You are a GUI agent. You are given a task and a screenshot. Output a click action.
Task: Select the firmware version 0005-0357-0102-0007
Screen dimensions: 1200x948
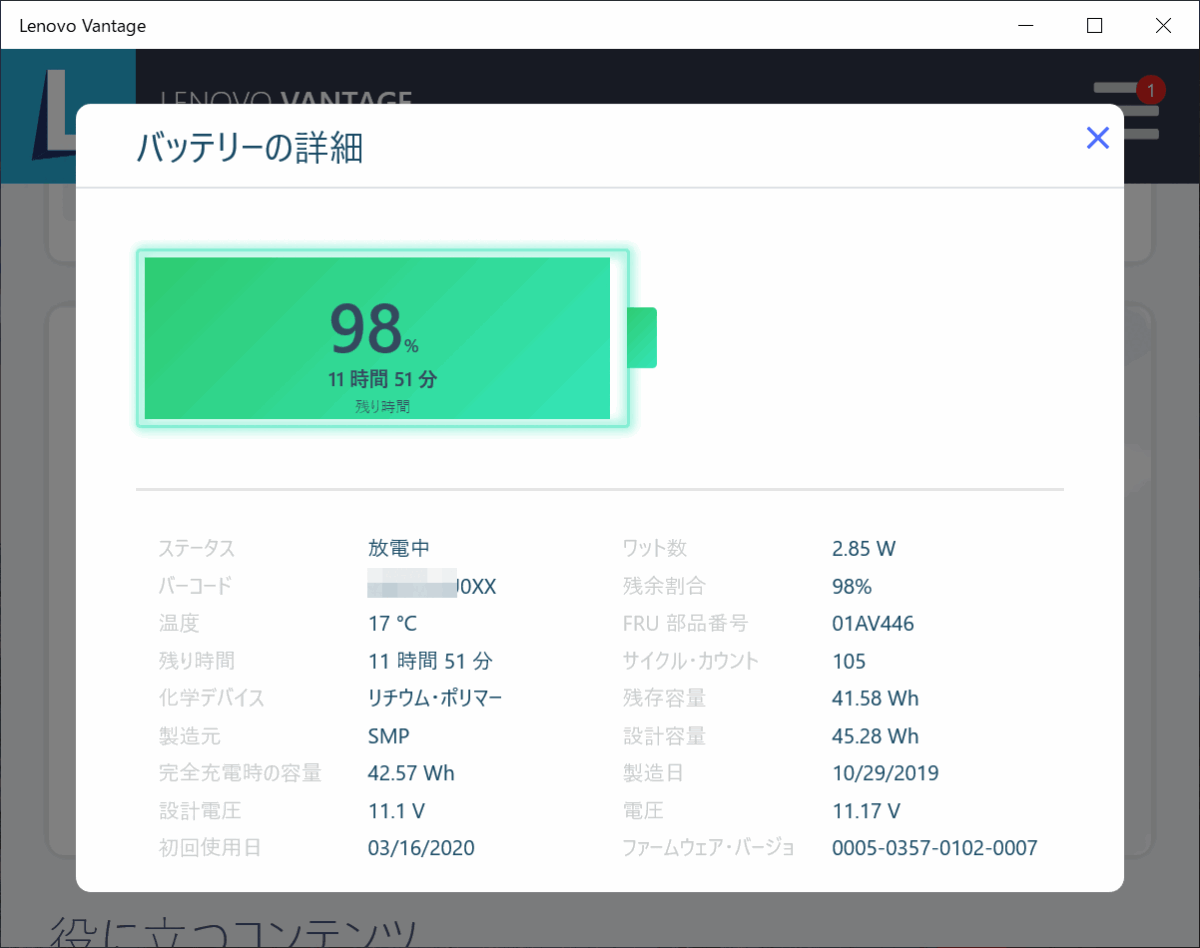point(935,848)
